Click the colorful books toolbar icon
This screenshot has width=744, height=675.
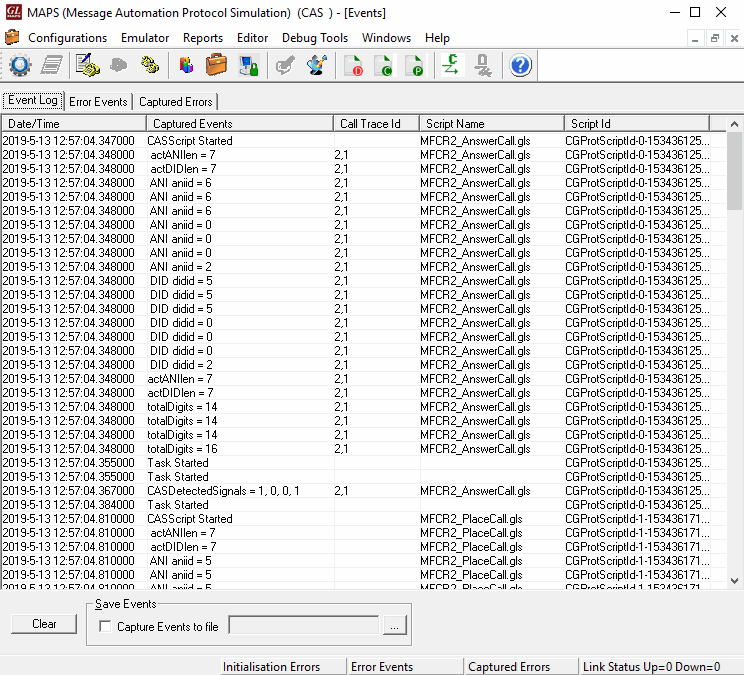[186, 65]
